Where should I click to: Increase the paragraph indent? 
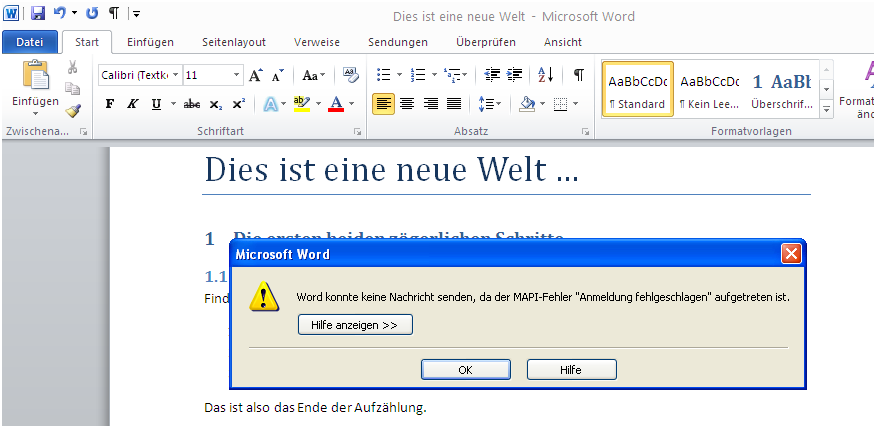tap(514, 75)
